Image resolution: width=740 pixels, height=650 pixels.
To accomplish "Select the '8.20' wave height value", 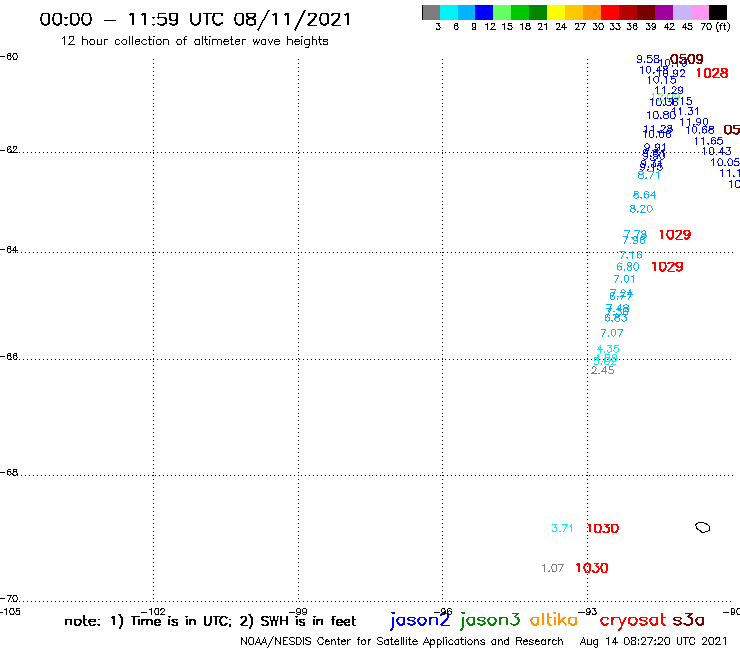I will (x=641, y=209).
